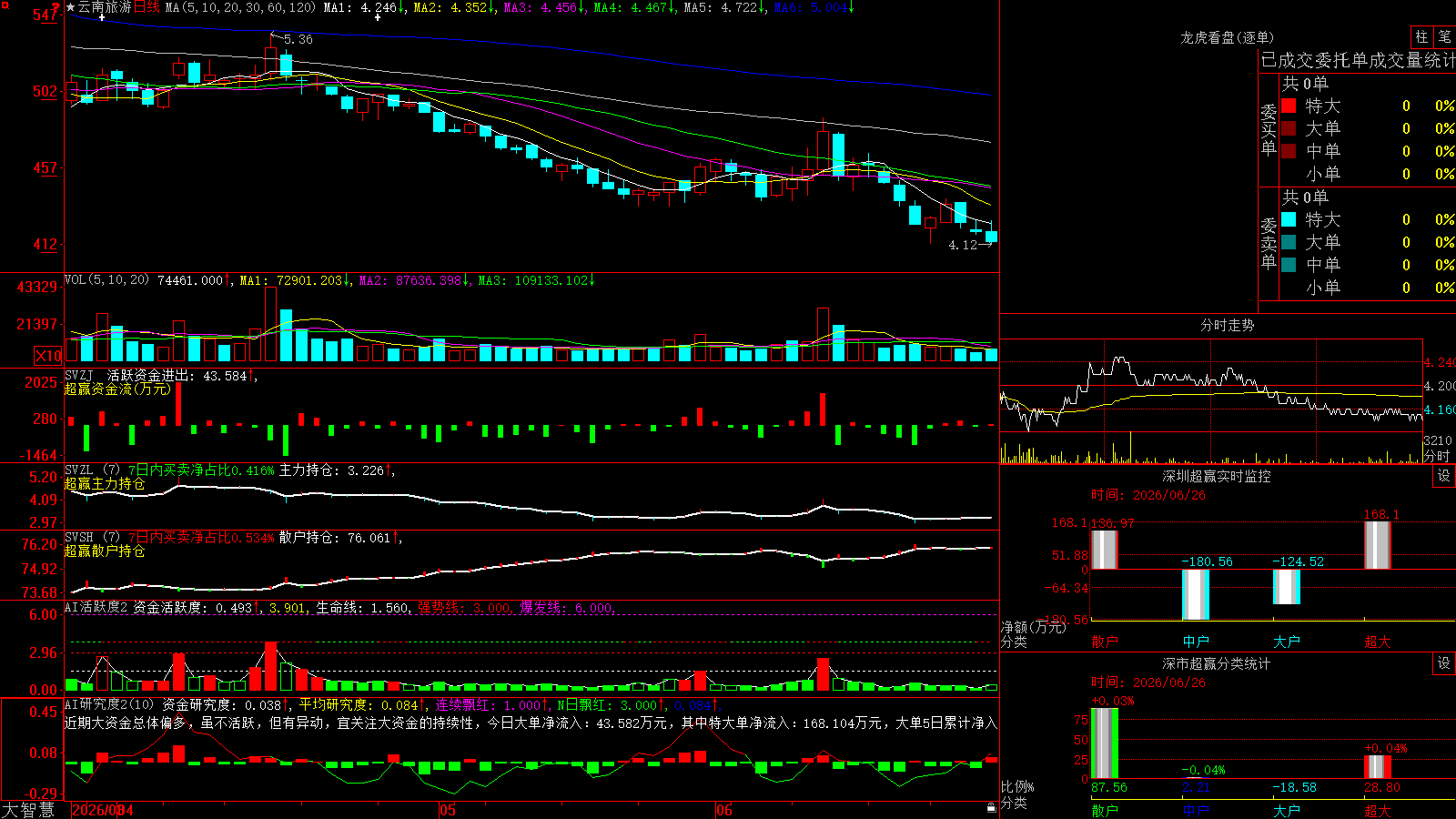Click the teal 大单 sell order swatch

tap(1289, 242)
